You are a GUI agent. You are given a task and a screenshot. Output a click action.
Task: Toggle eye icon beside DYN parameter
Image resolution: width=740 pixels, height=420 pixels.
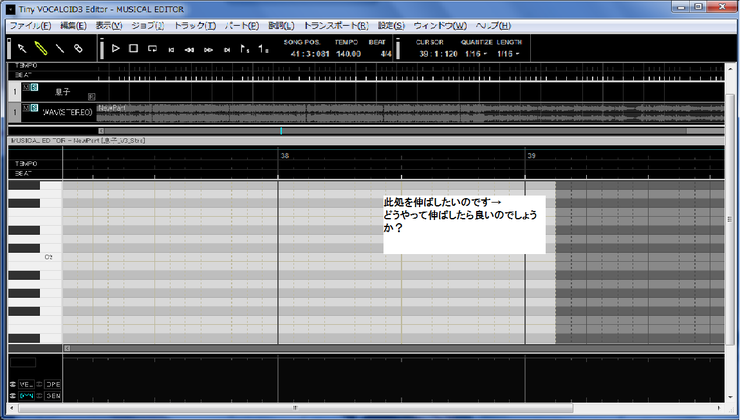(x=13, y=395)
